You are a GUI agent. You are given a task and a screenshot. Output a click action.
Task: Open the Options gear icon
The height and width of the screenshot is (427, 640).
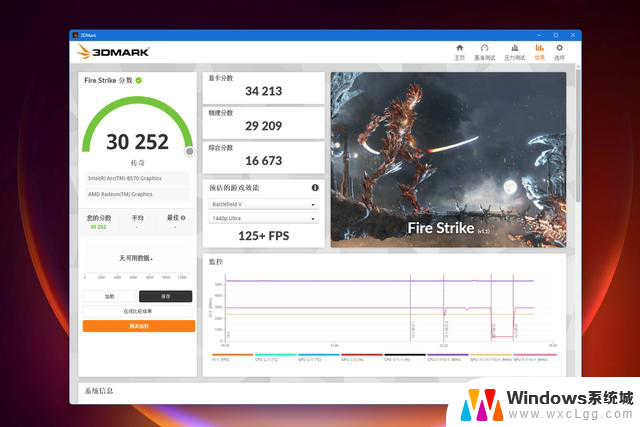click(560, 48)
